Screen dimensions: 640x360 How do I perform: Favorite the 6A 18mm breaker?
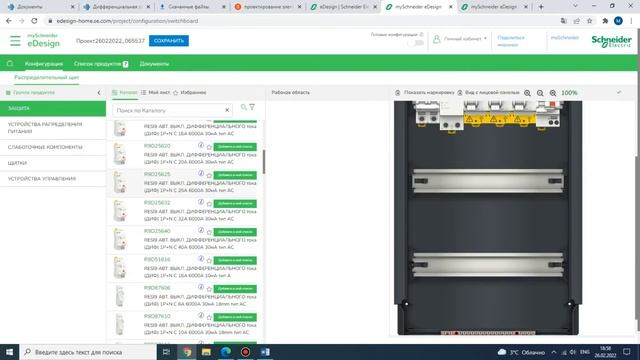click(209, 289)
